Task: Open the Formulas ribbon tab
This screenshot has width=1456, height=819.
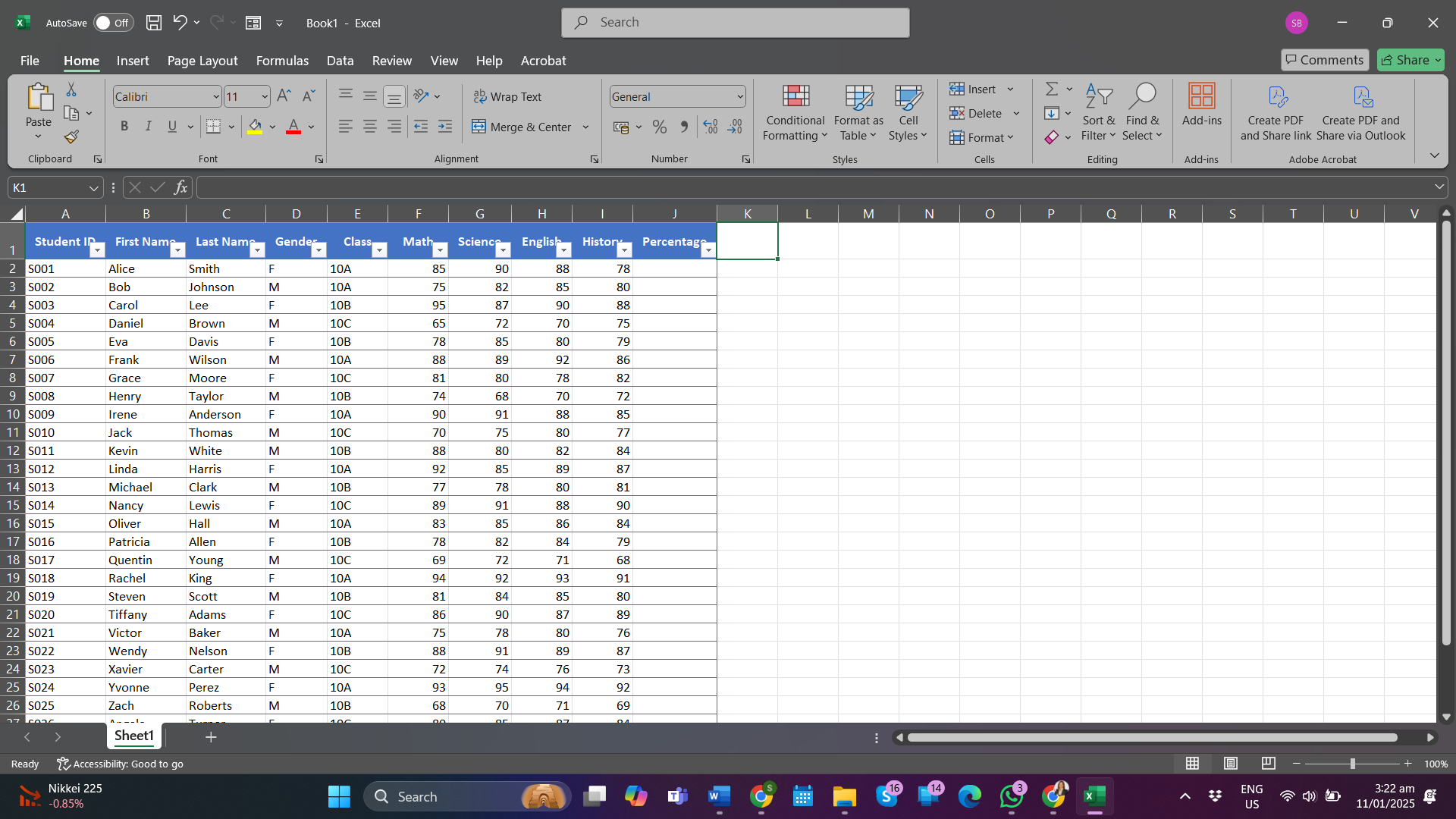Action: (x=282, y=61)
